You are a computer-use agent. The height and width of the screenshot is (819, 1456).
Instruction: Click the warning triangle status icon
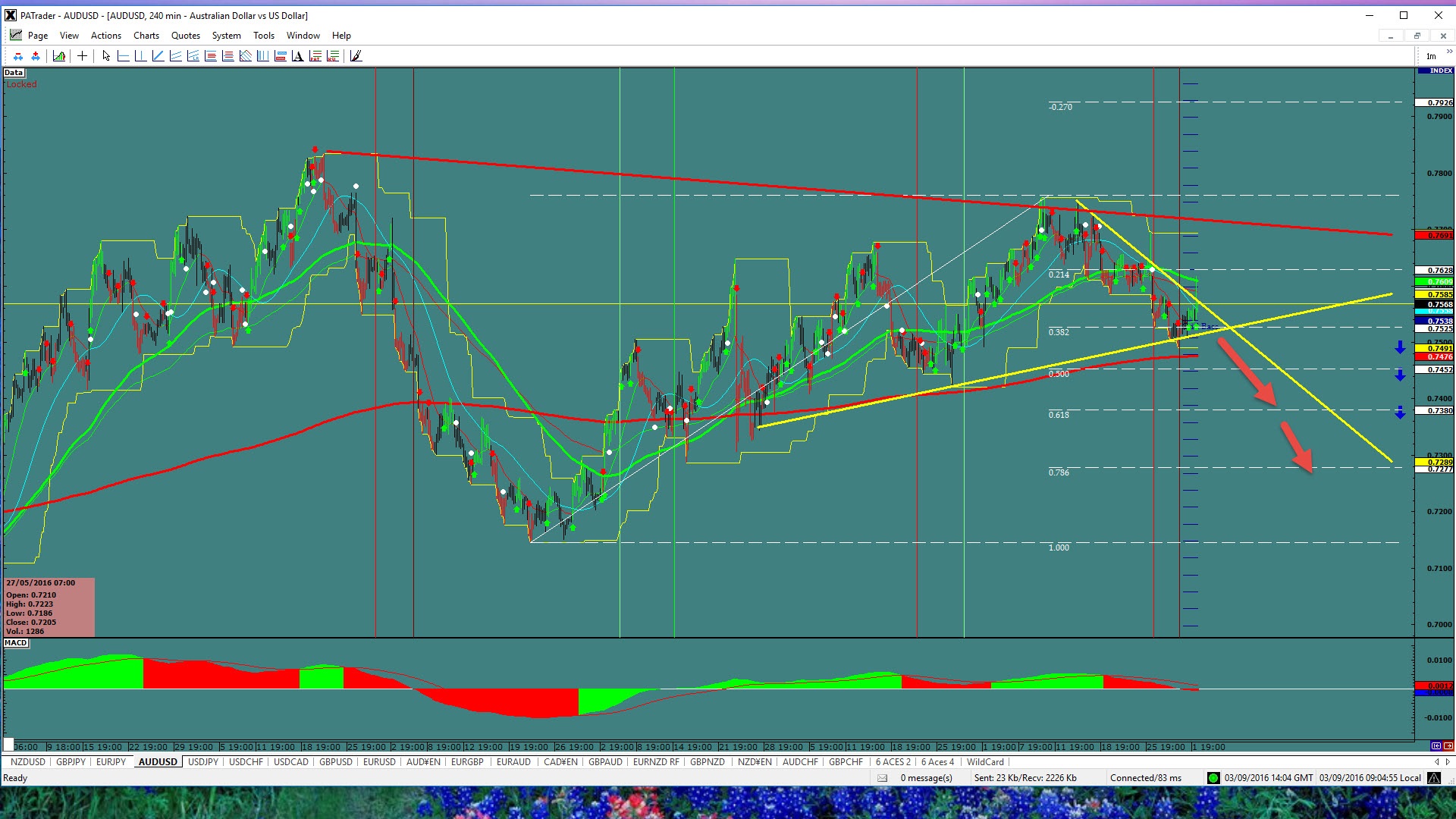(x=1434, y=778)
